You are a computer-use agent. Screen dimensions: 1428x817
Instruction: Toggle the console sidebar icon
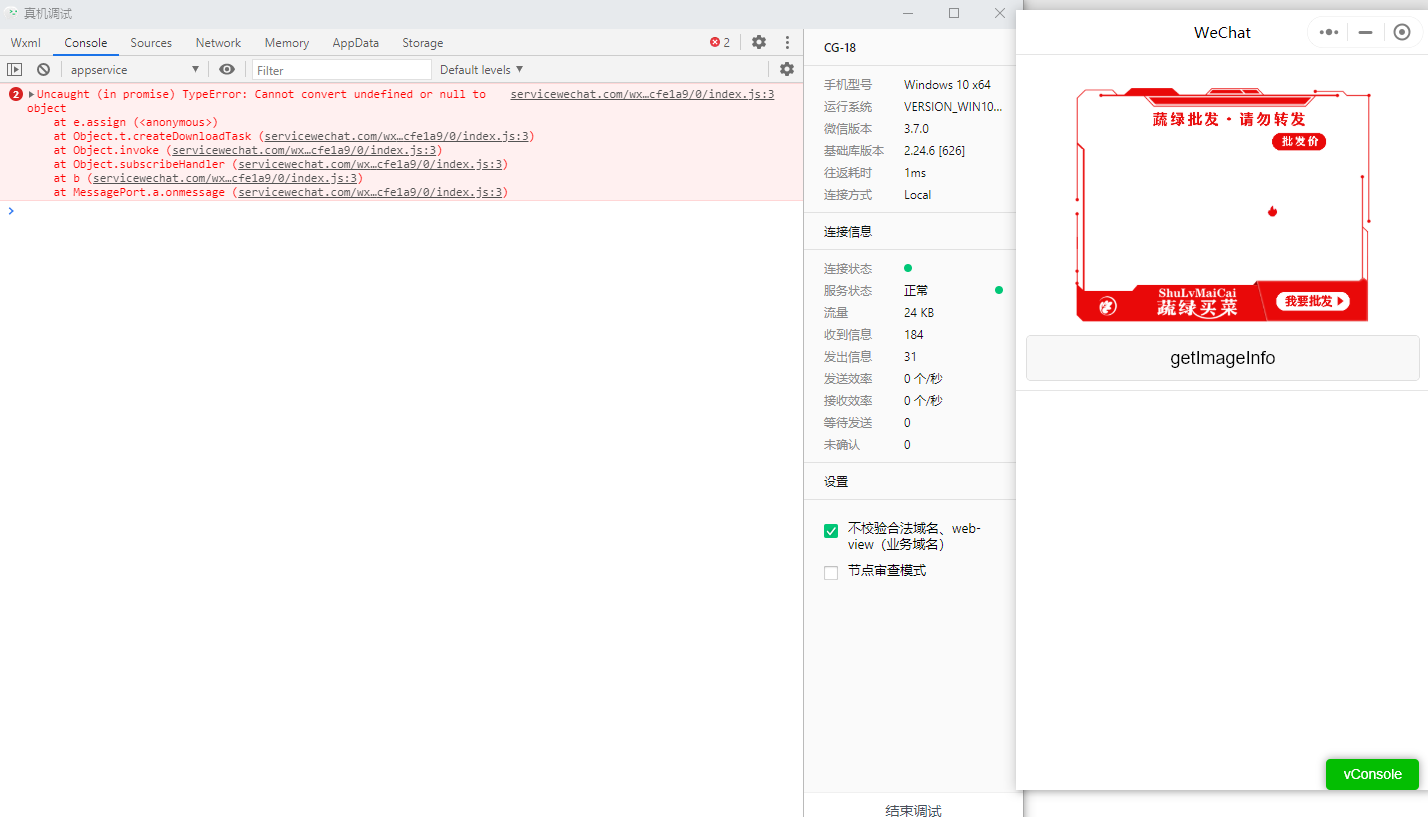(14, 70)
